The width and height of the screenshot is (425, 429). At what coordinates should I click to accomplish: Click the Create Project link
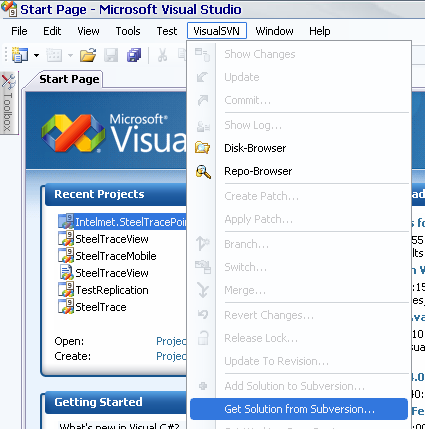pos(171,356)
